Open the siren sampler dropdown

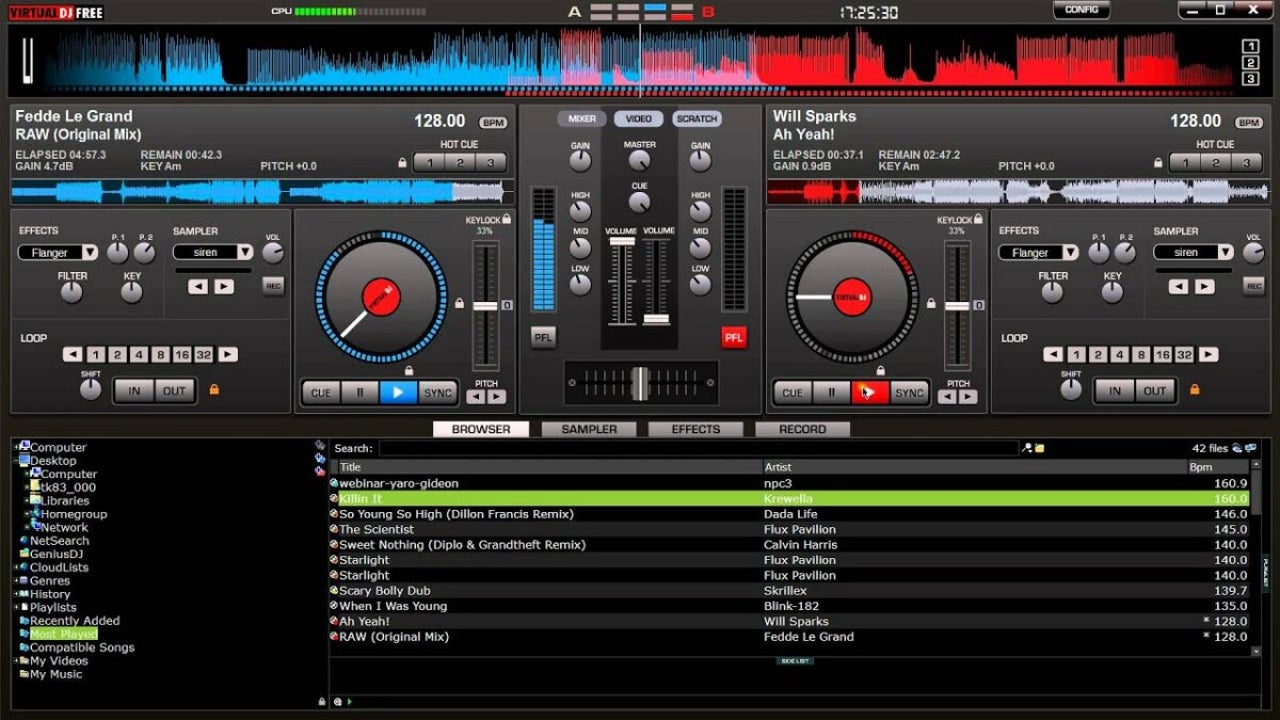coord(213,252)
